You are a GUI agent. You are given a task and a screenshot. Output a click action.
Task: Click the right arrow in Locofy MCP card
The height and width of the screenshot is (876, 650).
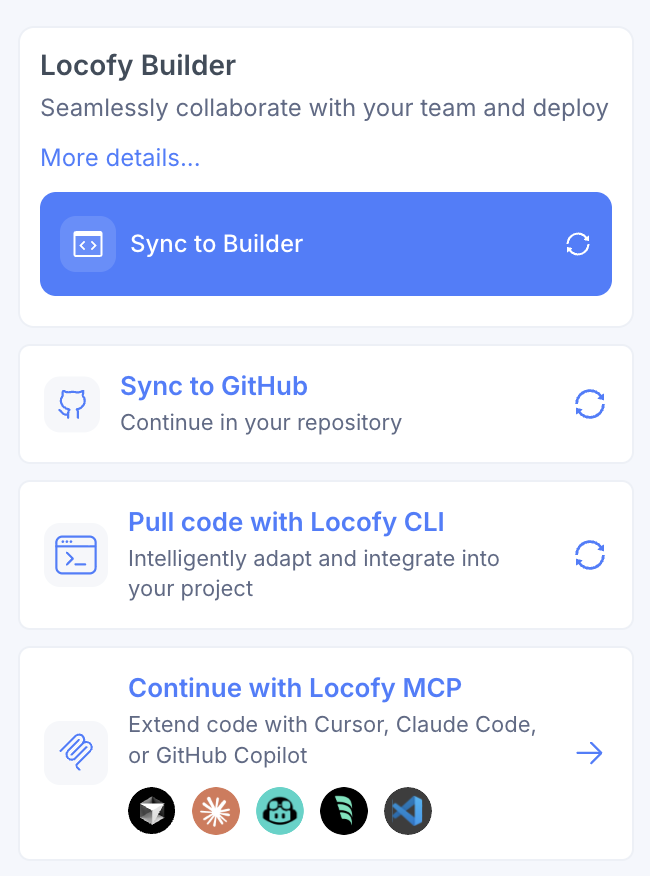tap(589, 753)
